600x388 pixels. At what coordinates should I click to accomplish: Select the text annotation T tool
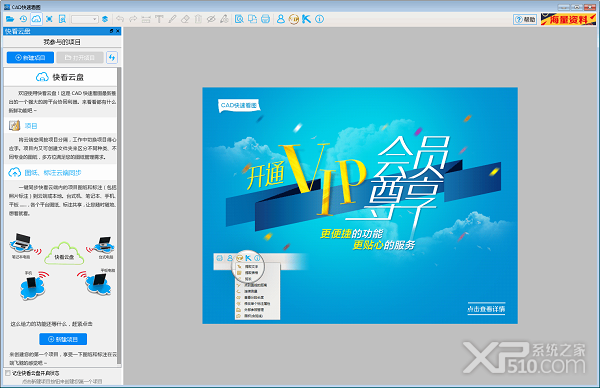[159, 19]
